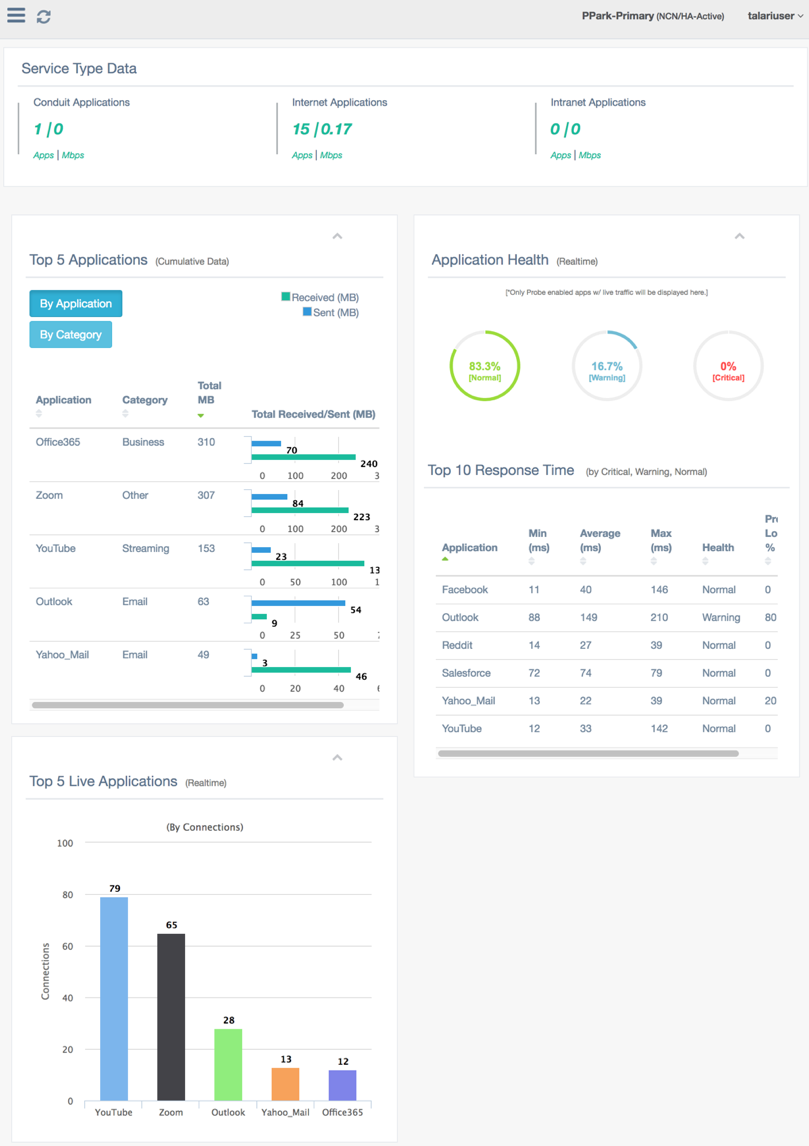Click the Response Time table horizontal scrollbar
This screenshot has height=1146, width=809.
coord(588,754)
